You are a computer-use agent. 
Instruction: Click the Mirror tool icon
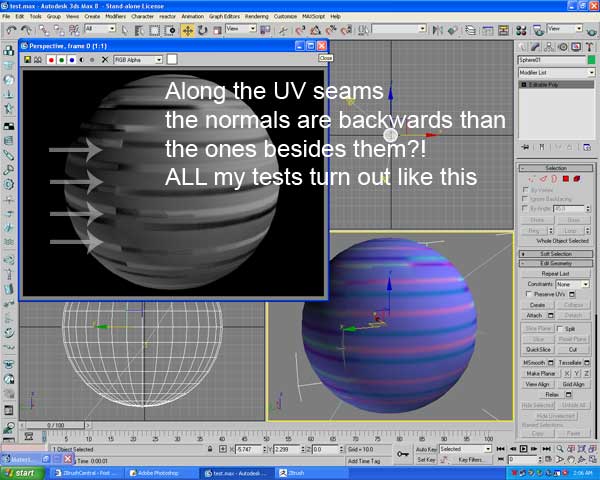click(x=437, y=30)
